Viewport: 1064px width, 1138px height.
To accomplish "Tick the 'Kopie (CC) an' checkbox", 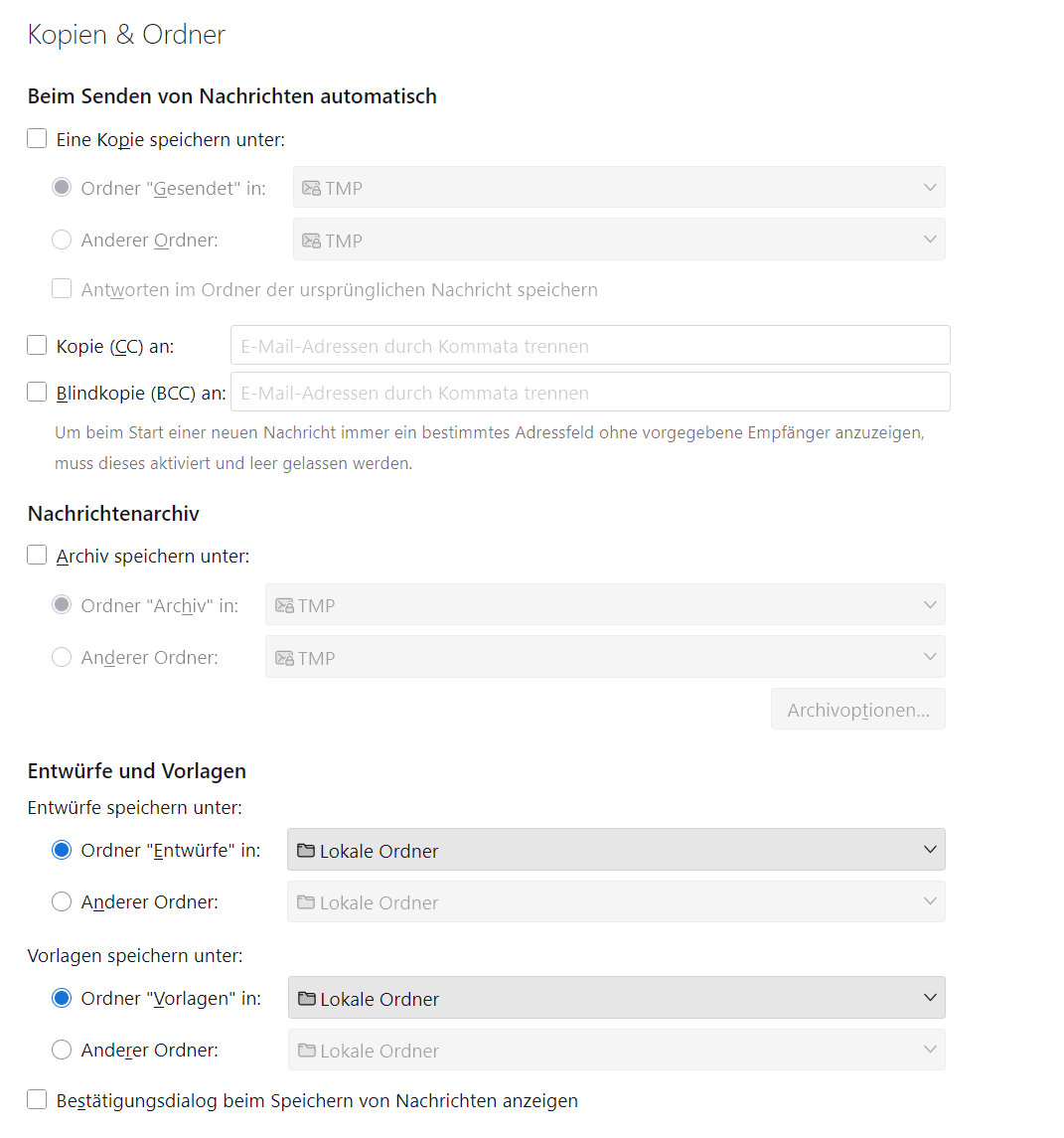I will (x=37, y=346).
